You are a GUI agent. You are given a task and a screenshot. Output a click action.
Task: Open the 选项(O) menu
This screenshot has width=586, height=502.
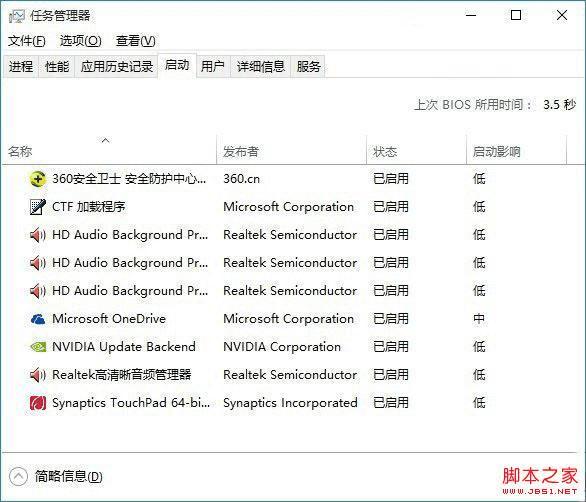click(x=80, y=41)
